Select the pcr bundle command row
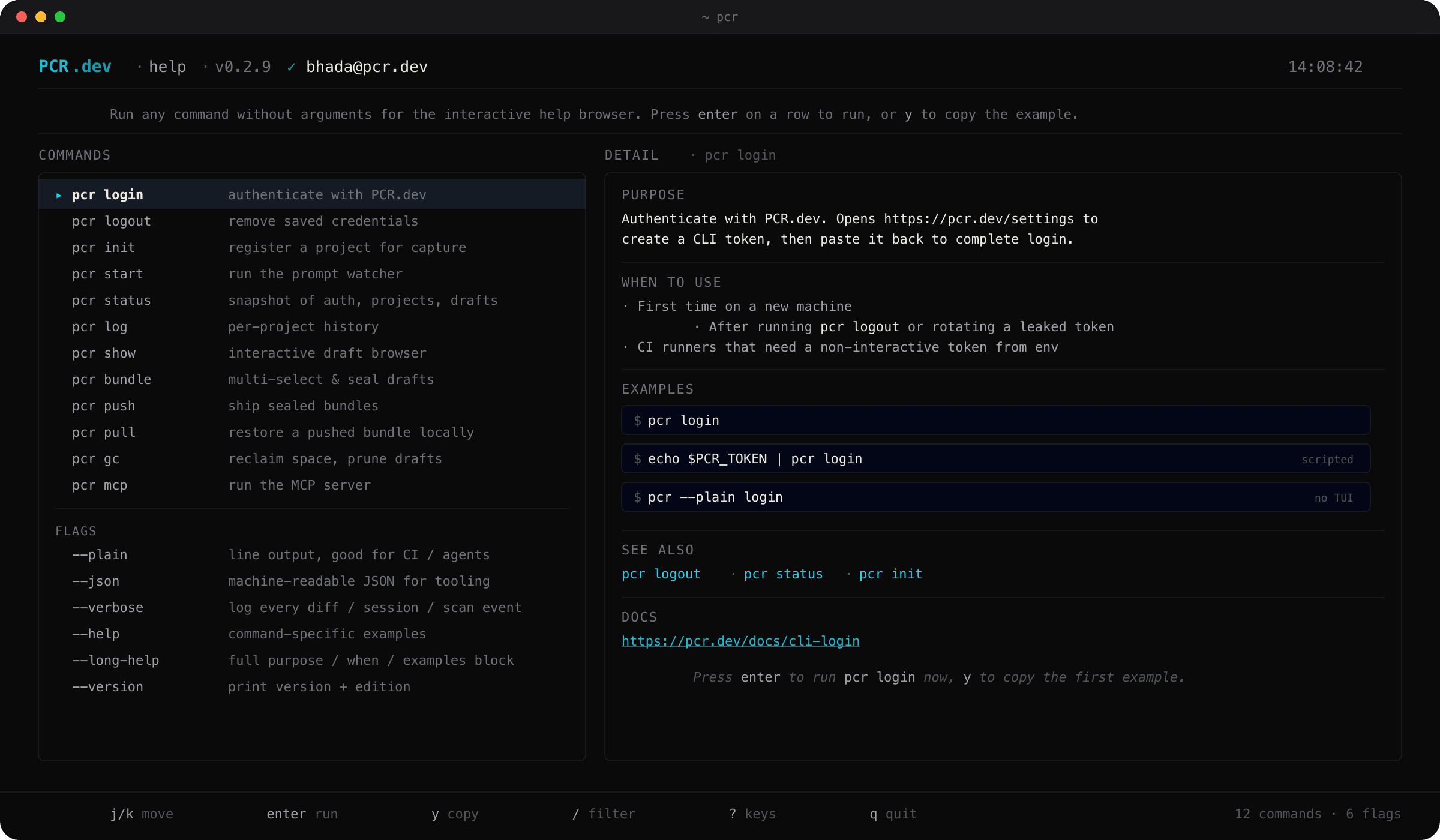The height and width of the screenshot is (840, 1440). [312, 379]
